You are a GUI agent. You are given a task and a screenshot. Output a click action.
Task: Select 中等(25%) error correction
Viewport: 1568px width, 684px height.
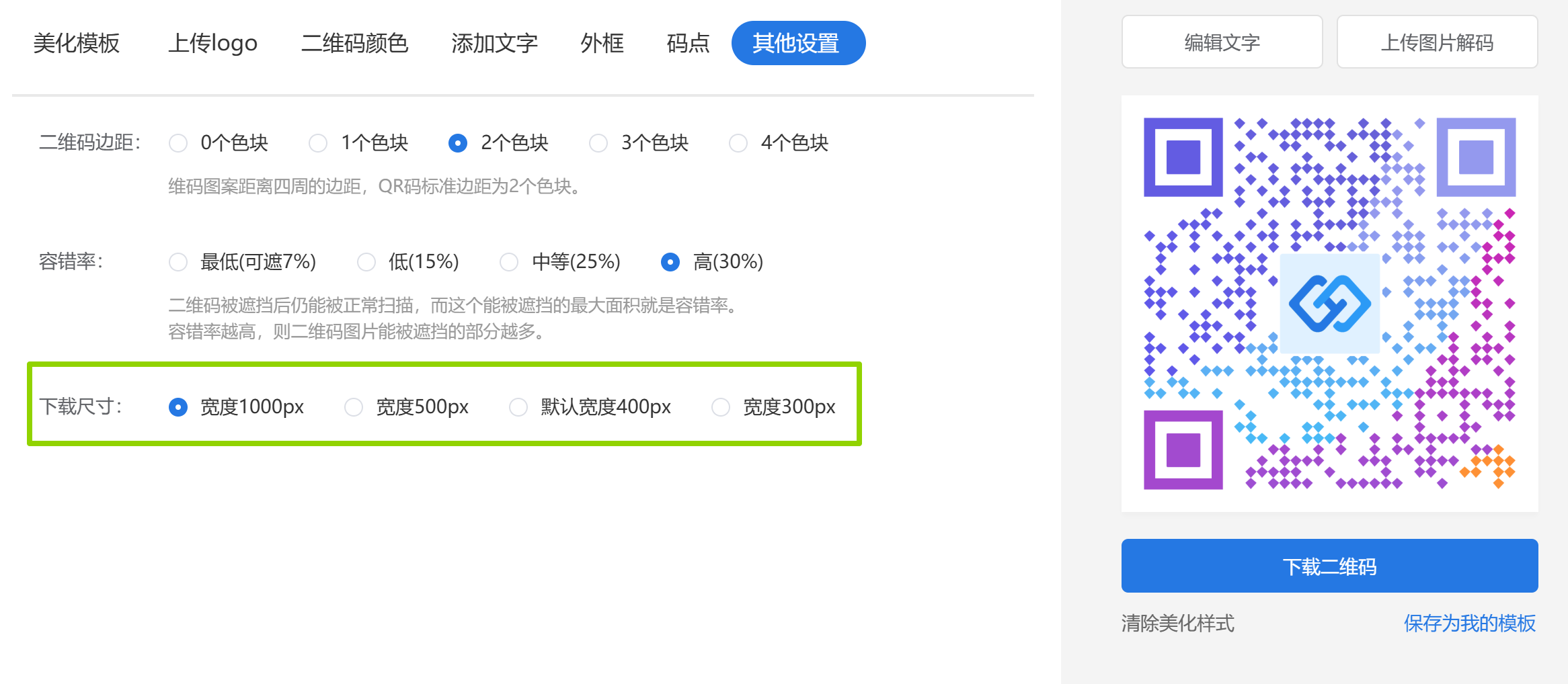pyautogui.click(x=509, y=262)
